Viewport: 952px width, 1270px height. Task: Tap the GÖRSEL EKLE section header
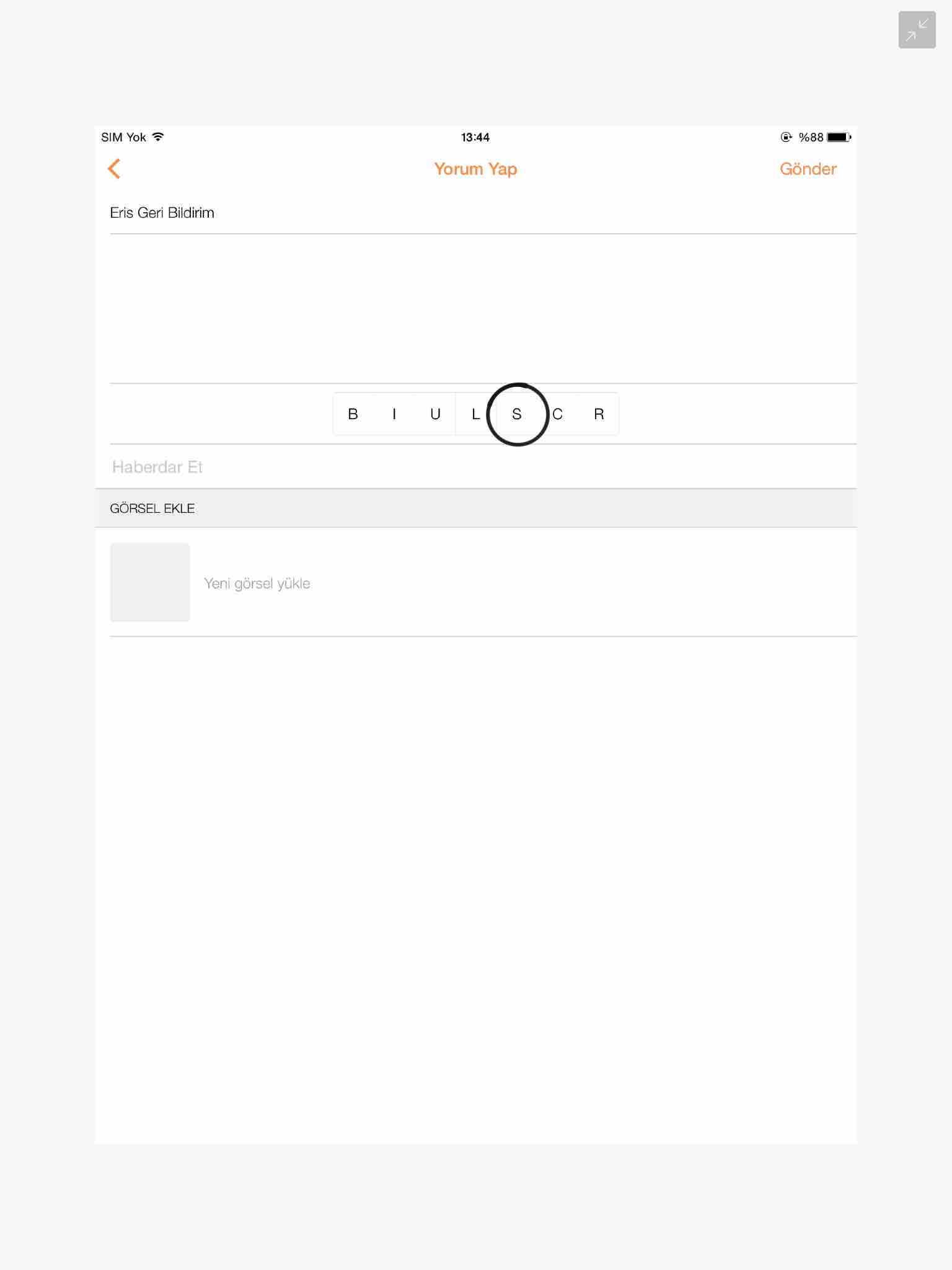[x=152, y=508]
